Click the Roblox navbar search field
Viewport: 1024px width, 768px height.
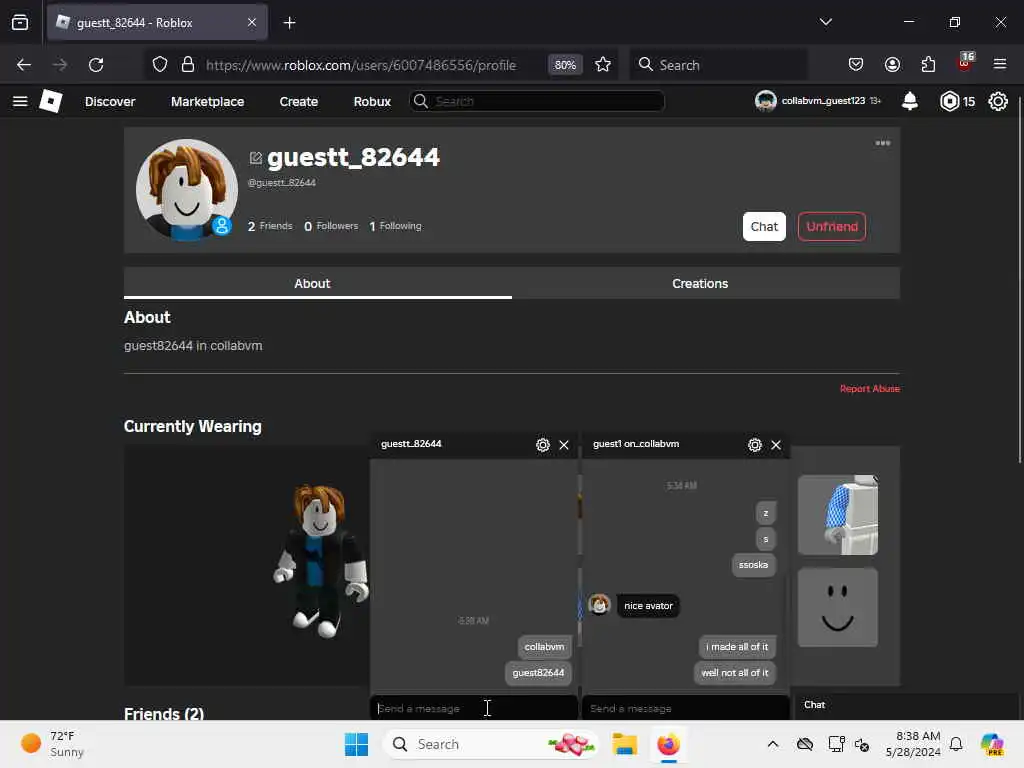pyautogui.click(x=537, y=101)
